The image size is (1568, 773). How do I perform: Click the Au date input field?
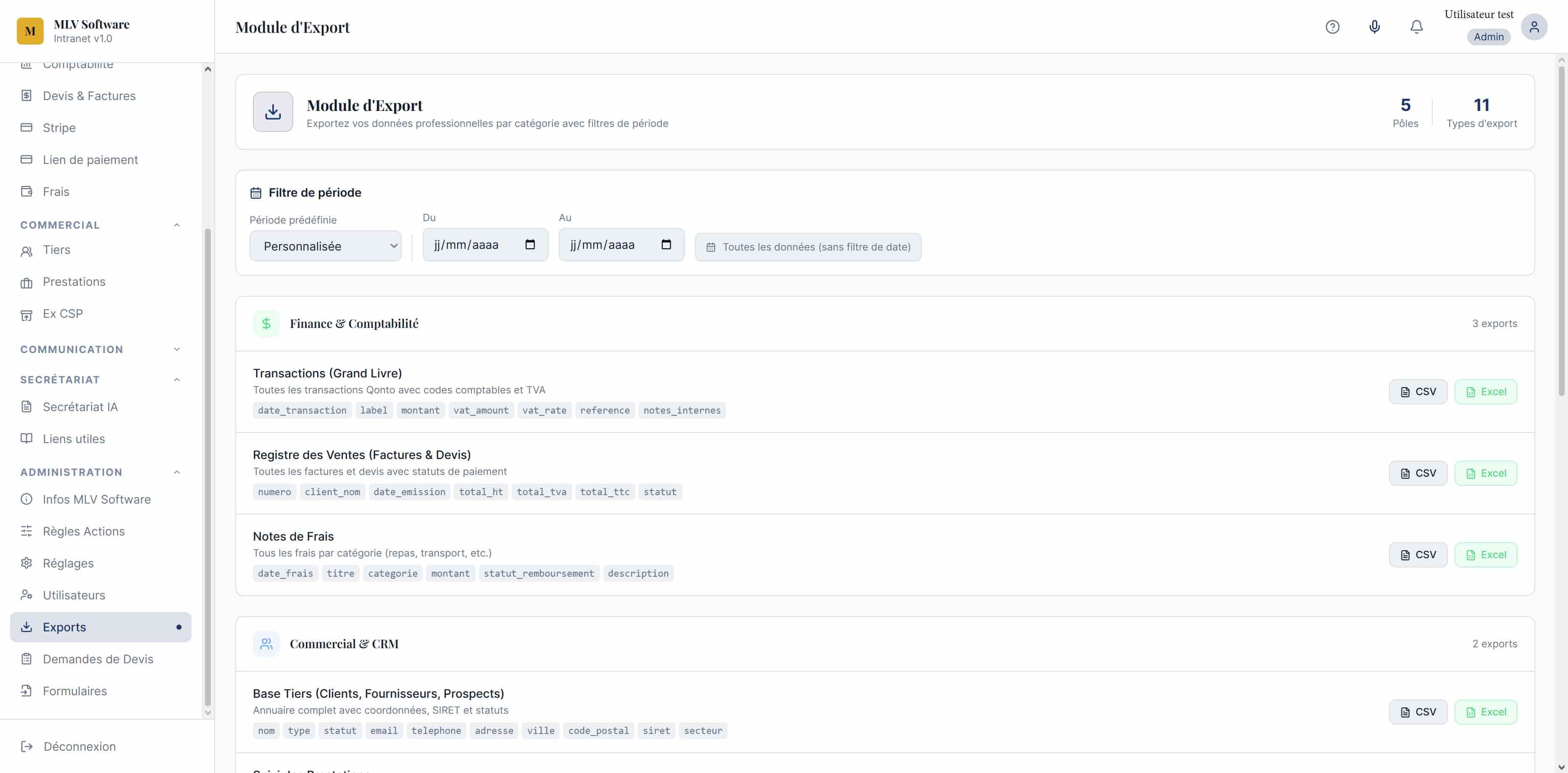pyautogui.click(x=621, y=245)
